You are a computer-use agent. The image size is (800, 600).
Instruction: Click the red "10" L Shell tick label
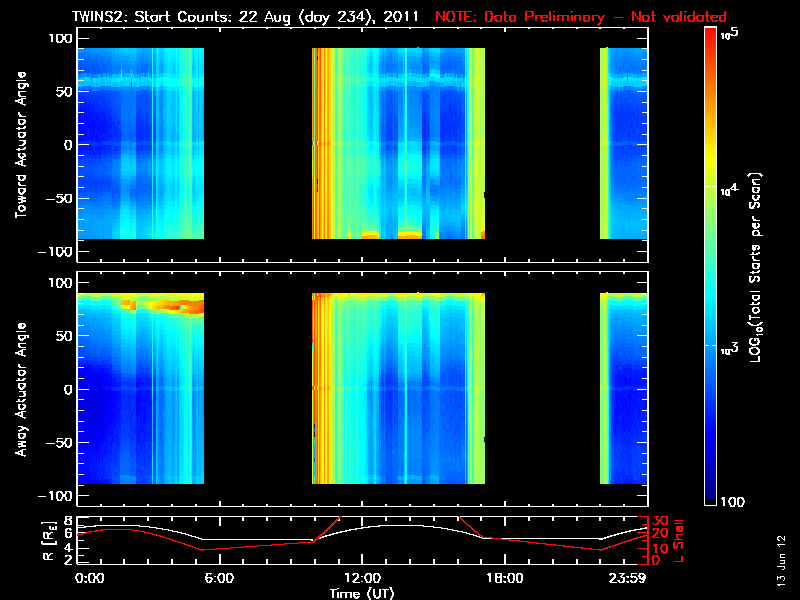coord(660,548)
